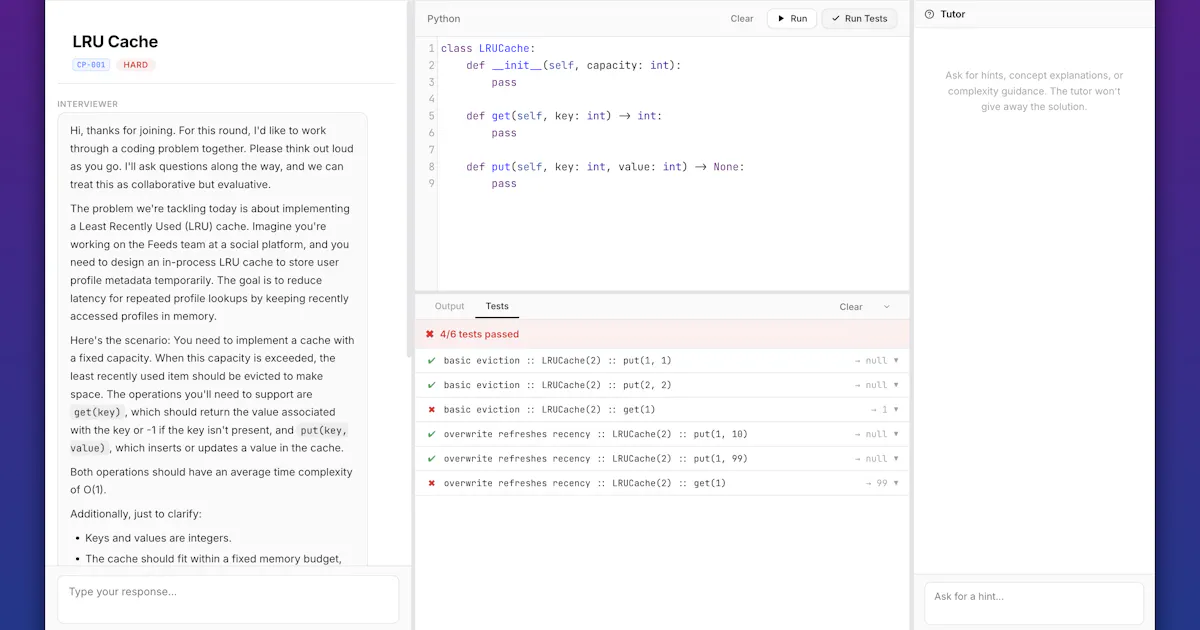The height and width of the screenshot is (630, 1200).
Task: Click the HARD difficulty badge
Action: coord(136,65)
